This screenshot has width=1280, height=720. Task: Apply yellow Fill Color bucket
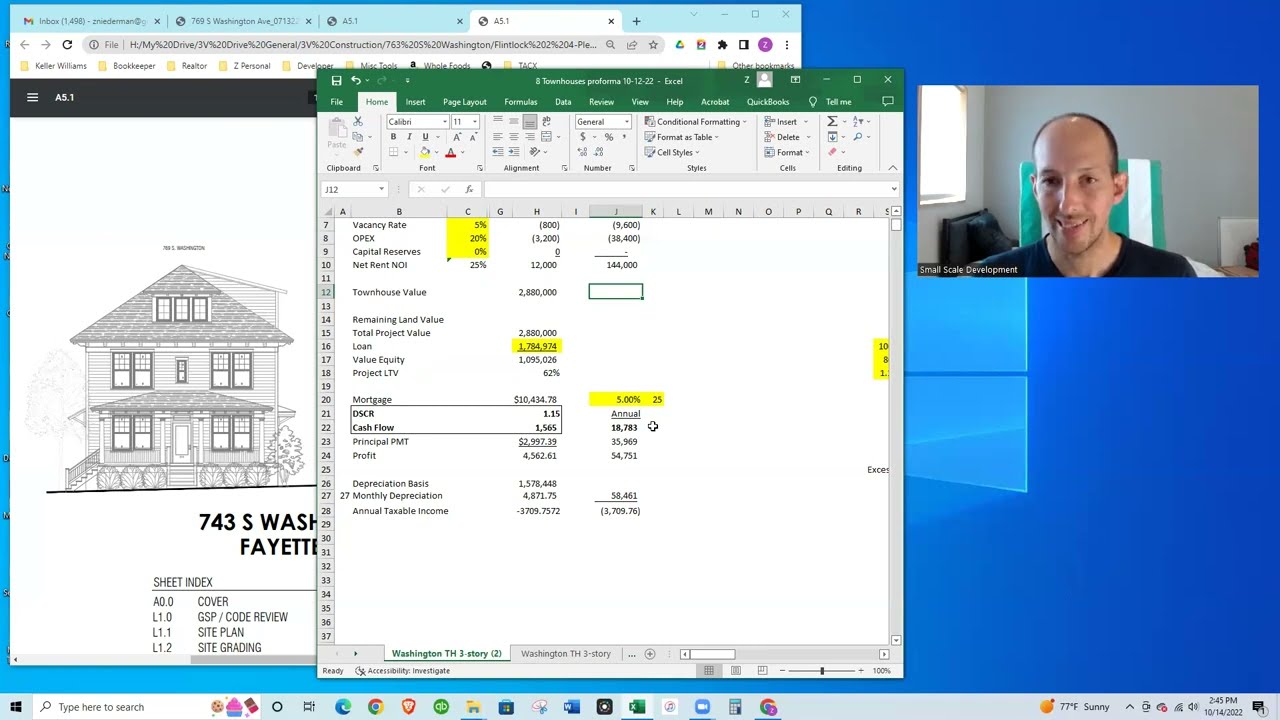(x=425, y=152)
